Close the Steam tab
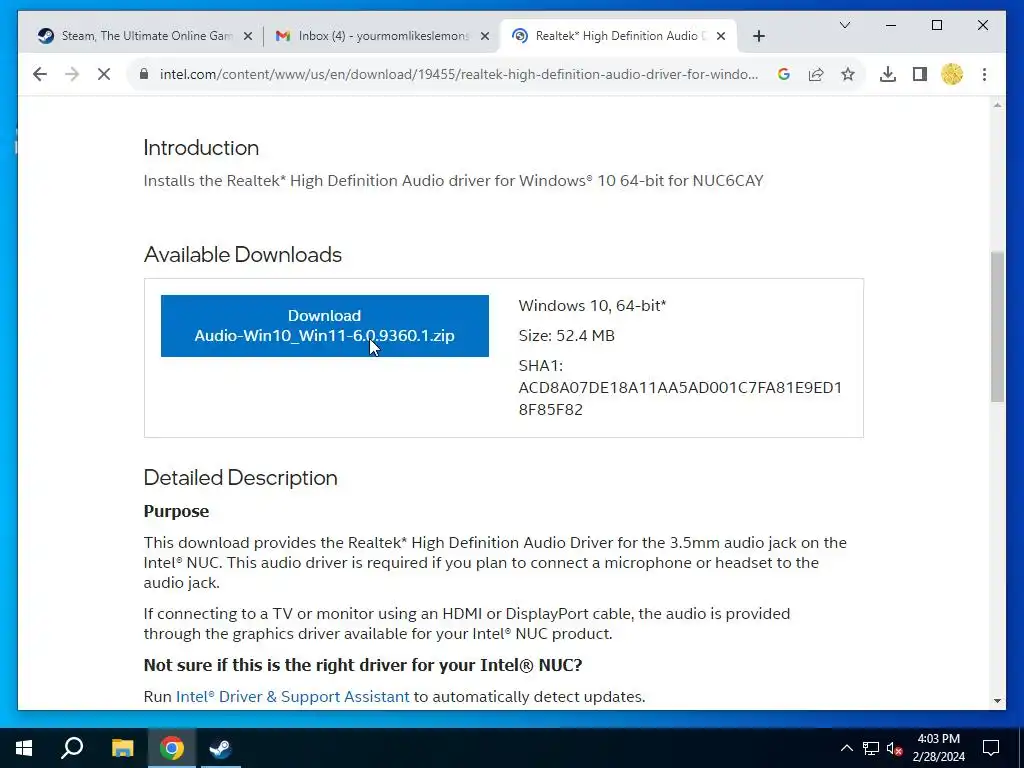 point(248,36)
